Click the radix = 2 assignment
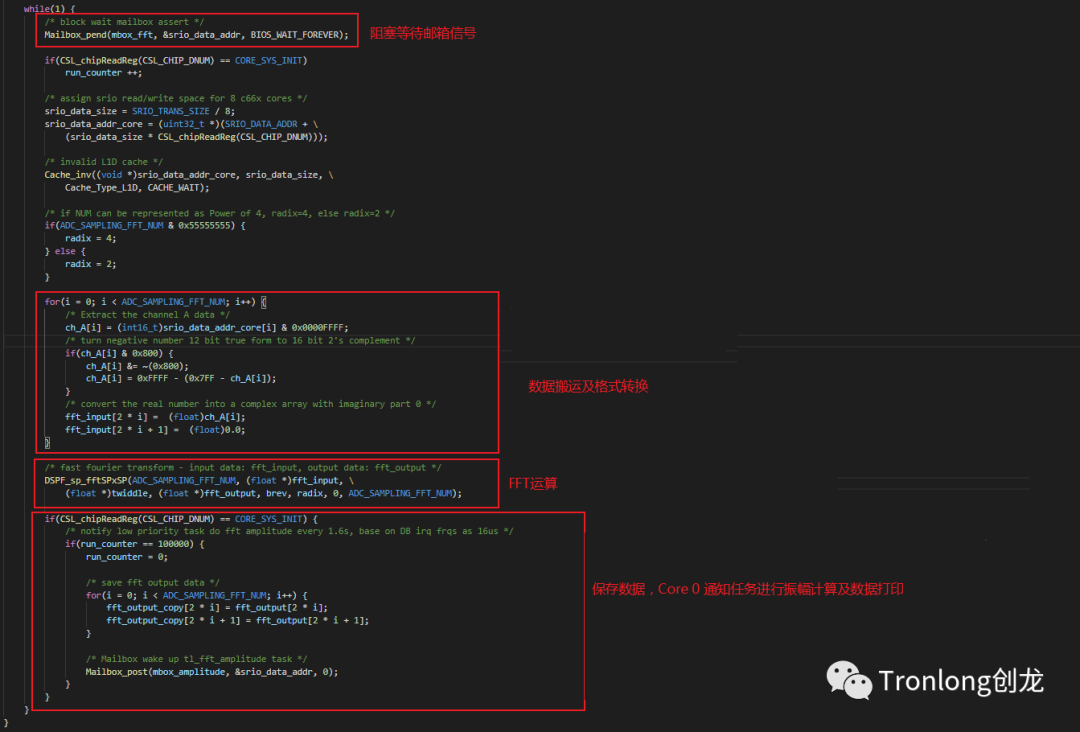This screenshot has height=732, width=1080. tap(92, 264)
